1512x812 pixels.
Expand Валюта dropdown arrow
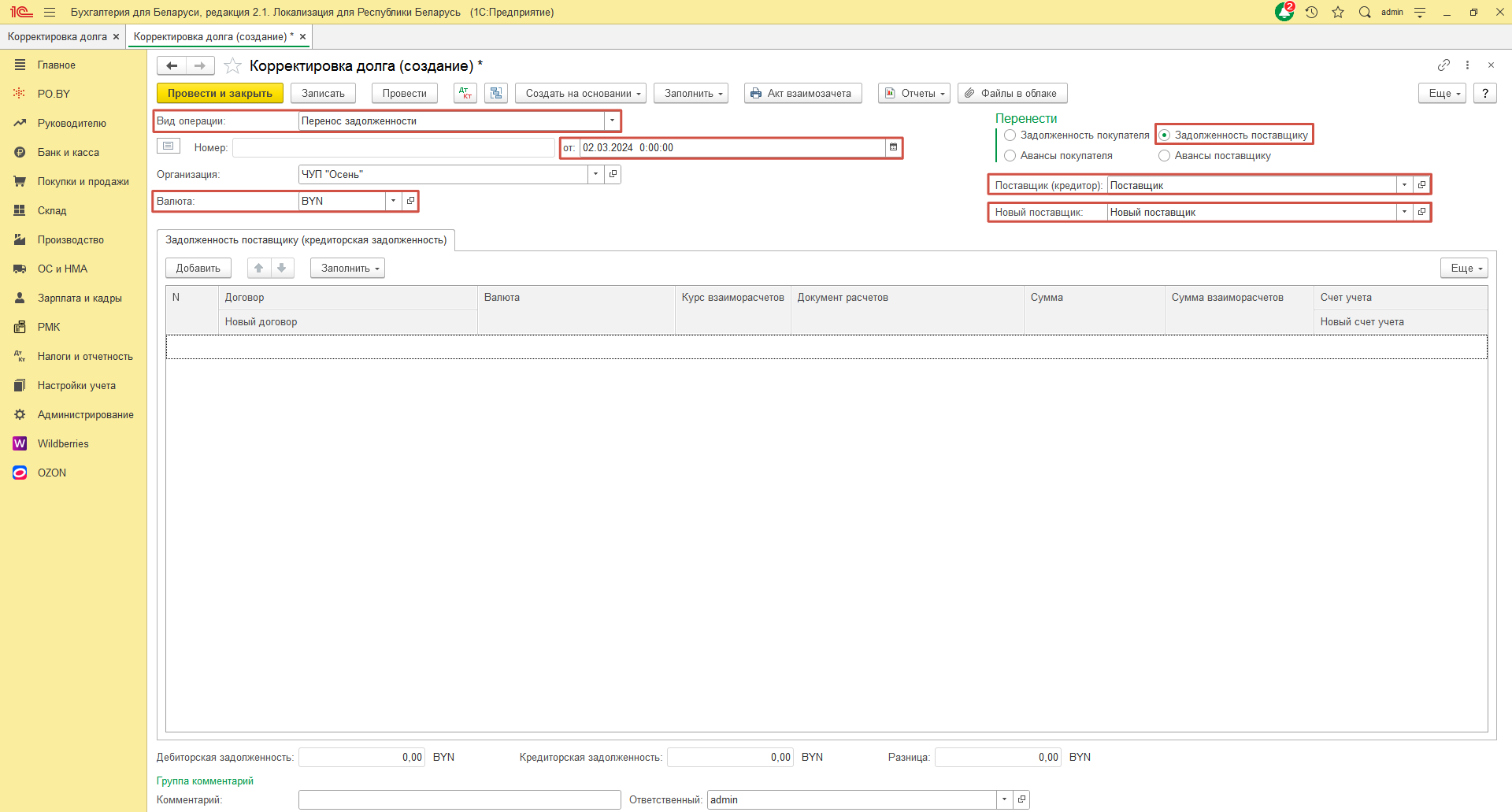pos(393,201)
